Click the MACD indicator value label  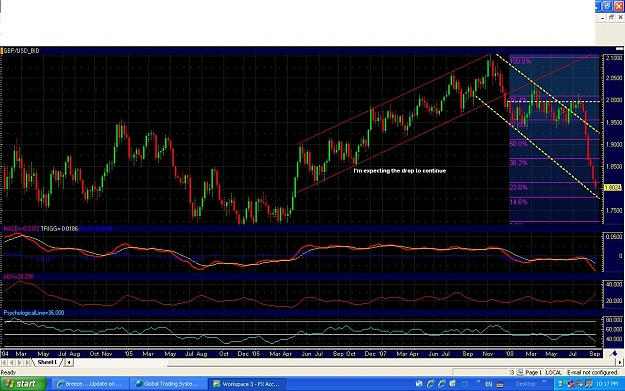coord(21,229)
